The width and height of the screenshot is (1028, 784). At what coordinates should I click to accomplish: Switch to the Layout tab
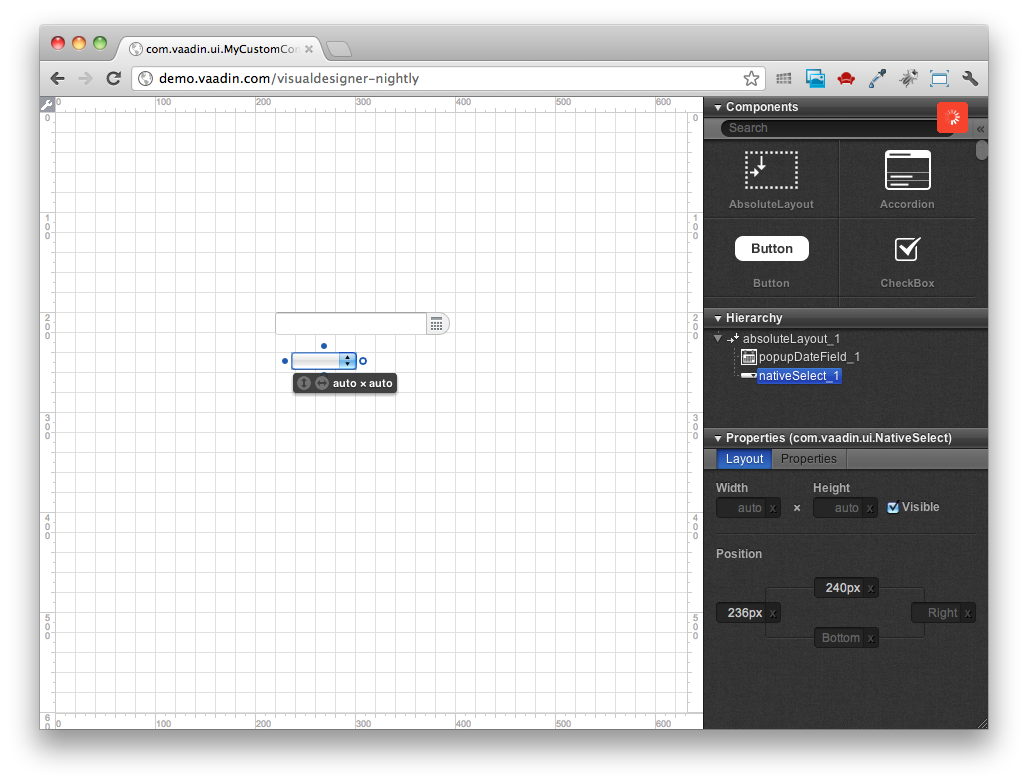coord(744,458)
